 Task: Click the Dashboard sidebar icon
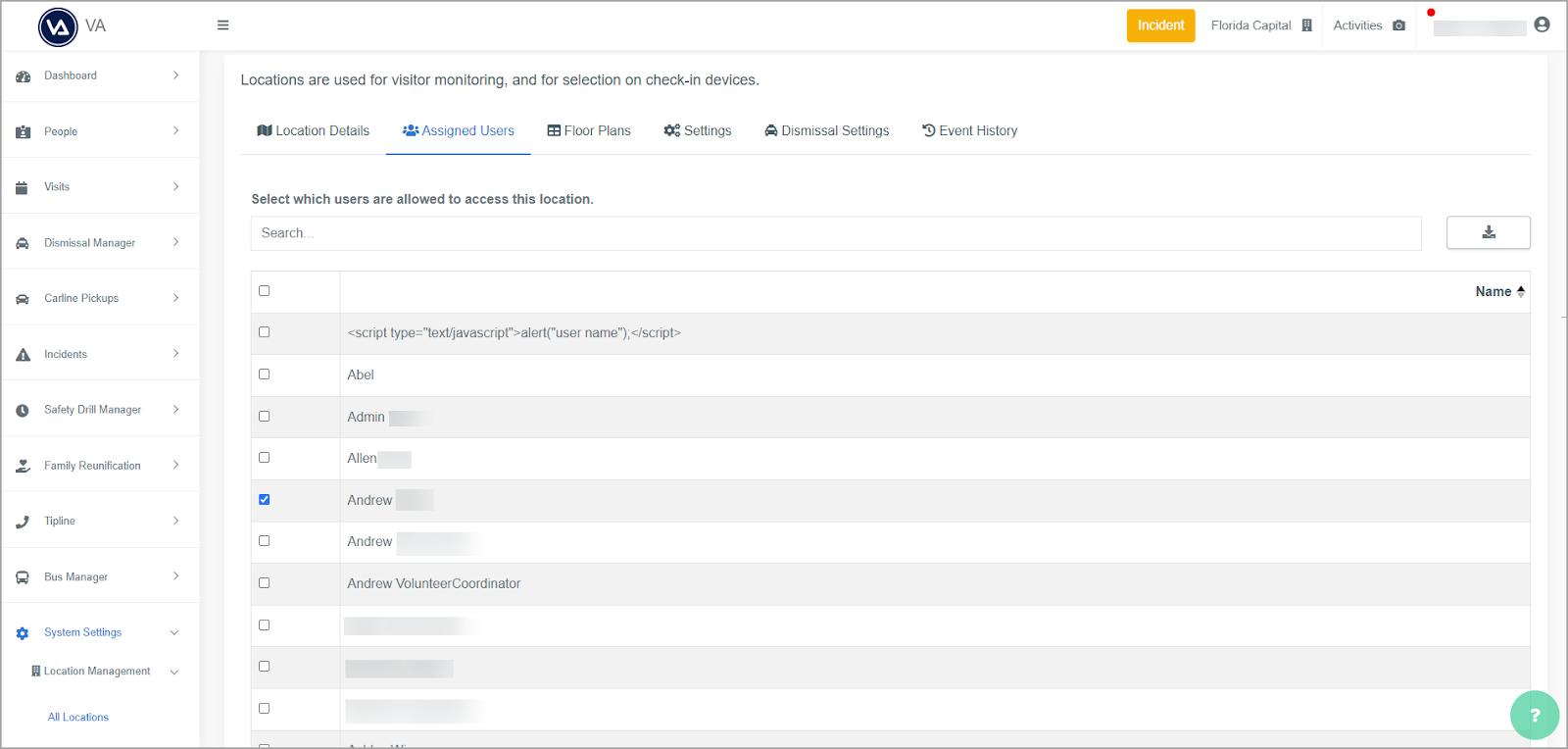[23, 76]
